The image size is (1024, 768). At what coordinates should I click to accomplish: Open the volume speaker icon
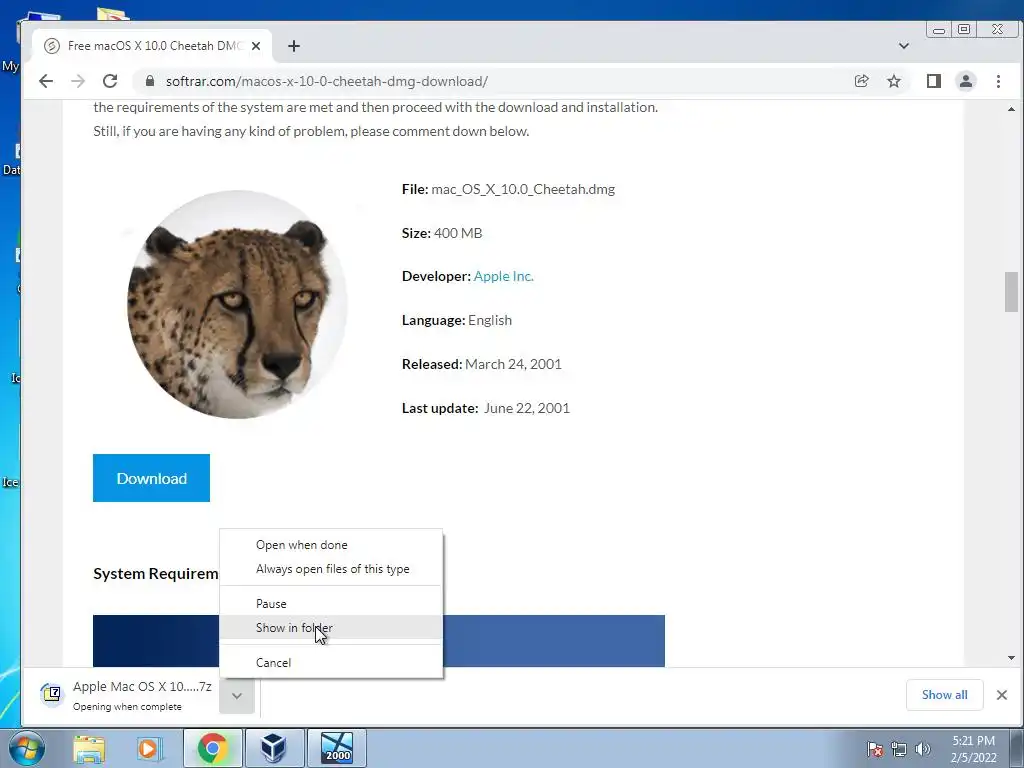click(922, 749)
